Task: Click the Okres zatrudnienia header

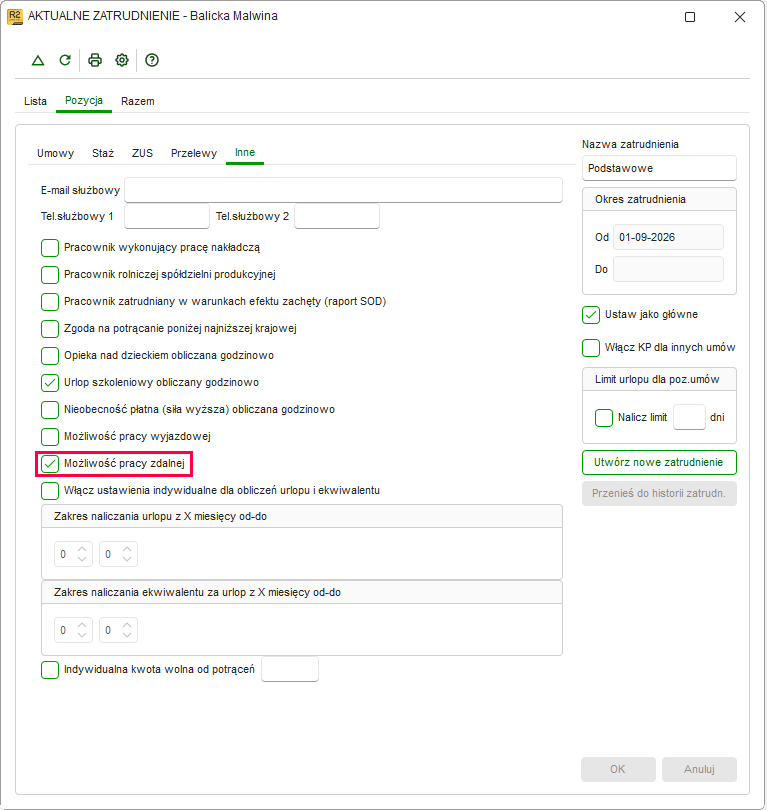Action: coord(659,199)
